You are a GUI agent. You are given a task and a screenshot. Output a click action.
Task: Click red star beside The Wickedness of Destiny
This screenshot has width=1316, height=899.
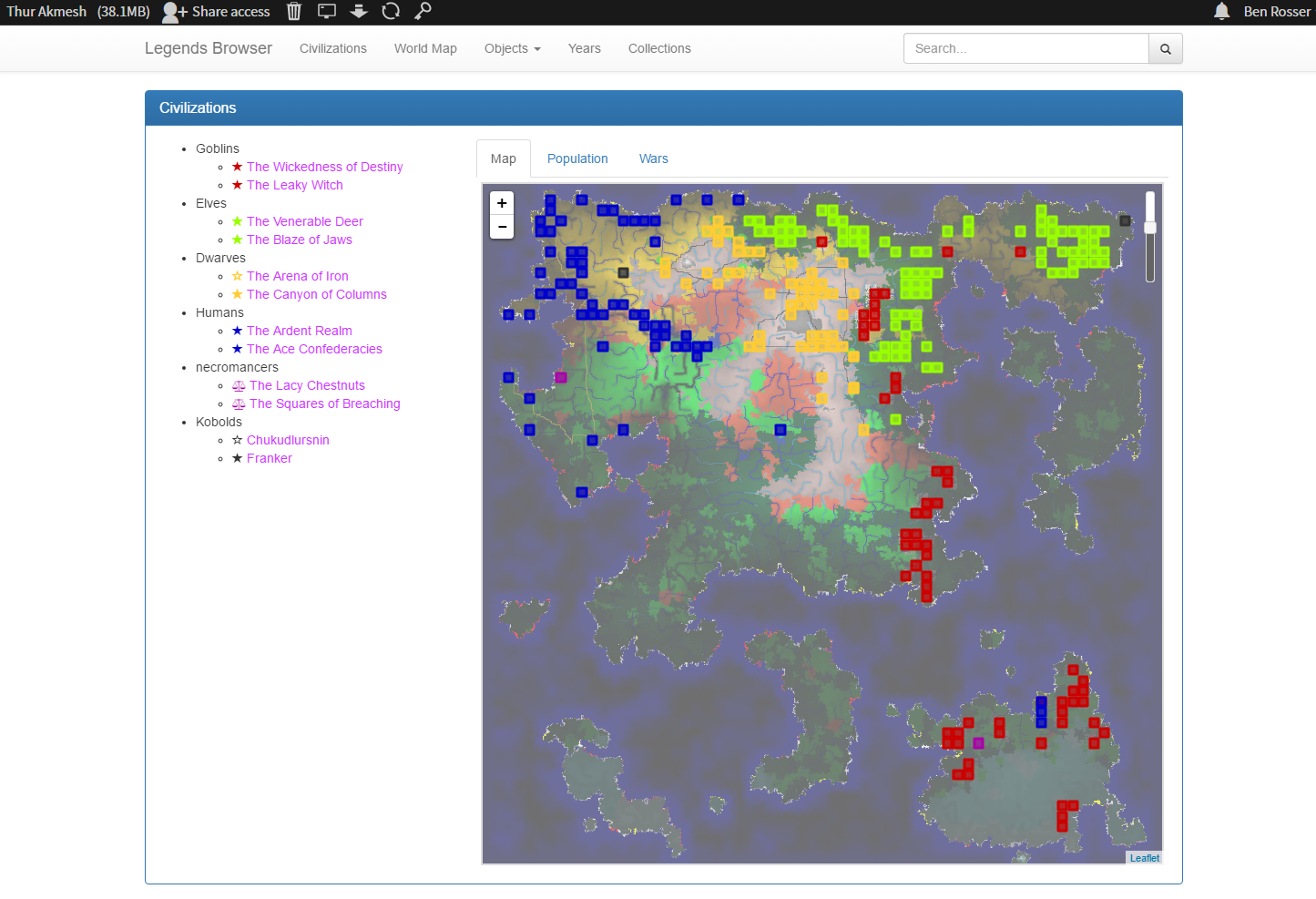237,167
